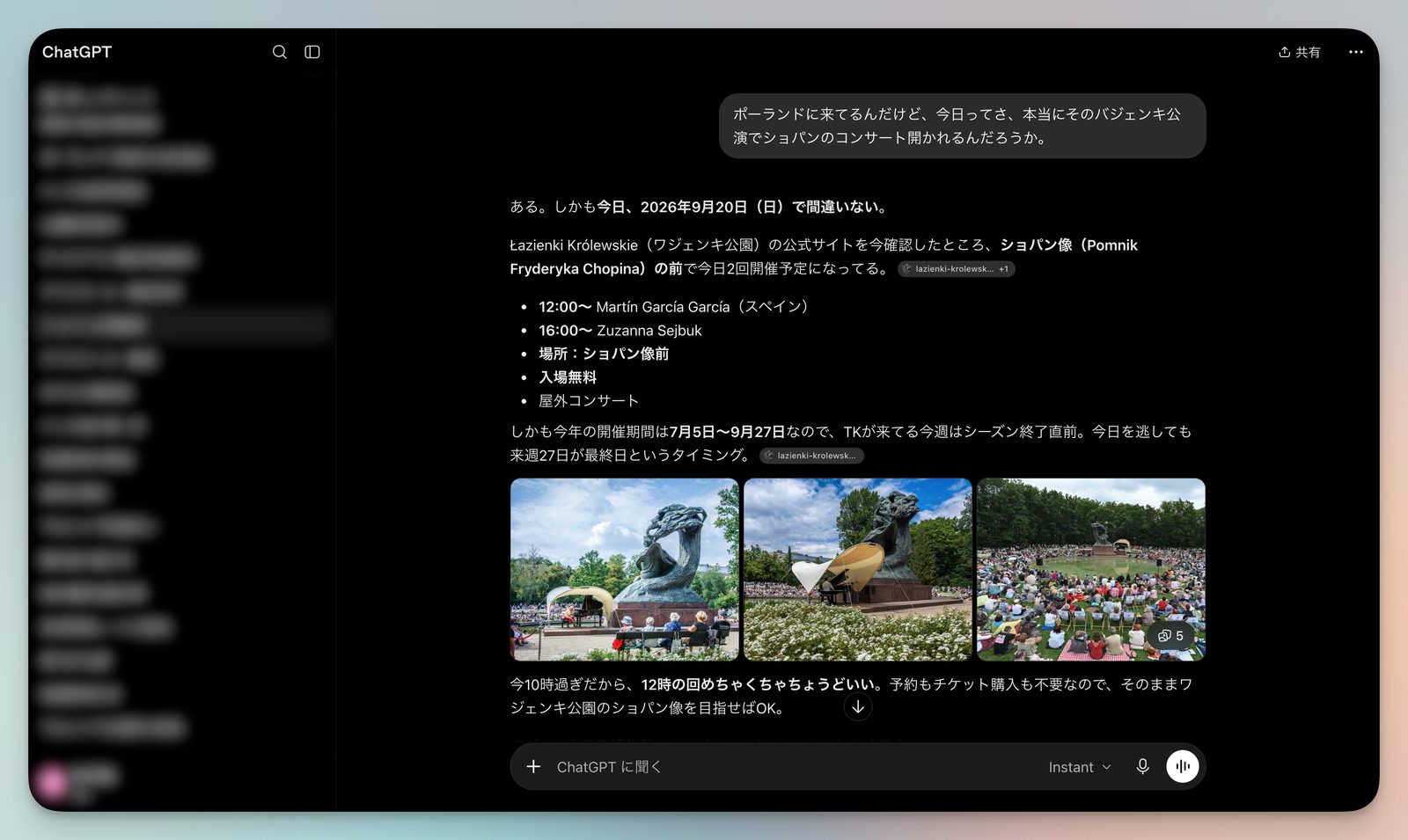Image resolution: width=1408 pixels, height=840 pixels.
Task: Click the plus attach icon in composer
Action: coord(533,767)
